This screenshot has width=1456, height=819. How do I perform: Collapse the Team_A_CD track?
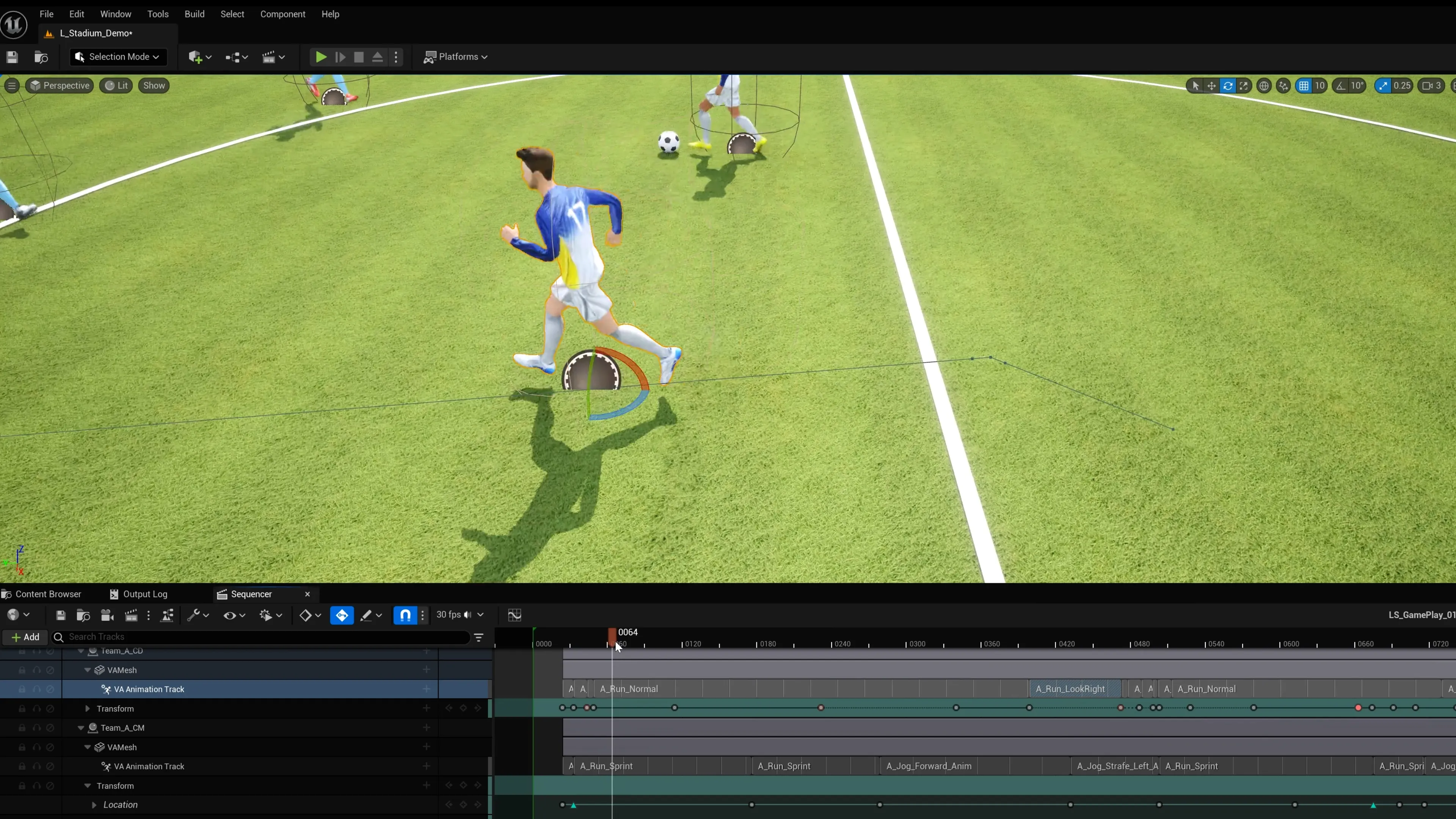coord(82,651)
